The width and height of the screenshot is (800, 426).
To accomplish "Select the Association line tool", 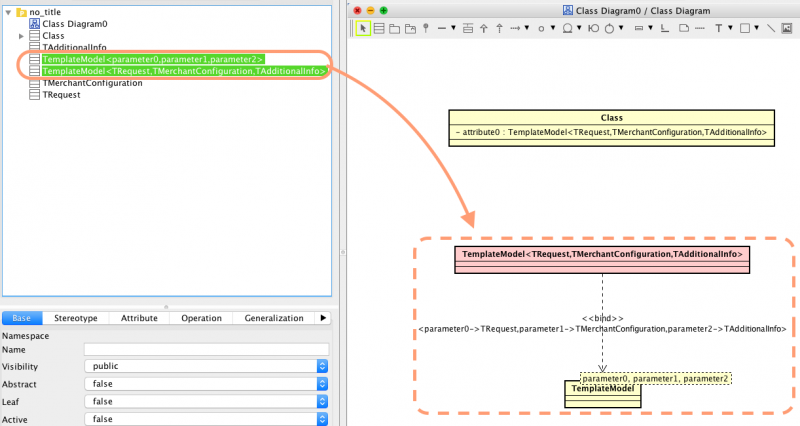I will pos(442,29).
